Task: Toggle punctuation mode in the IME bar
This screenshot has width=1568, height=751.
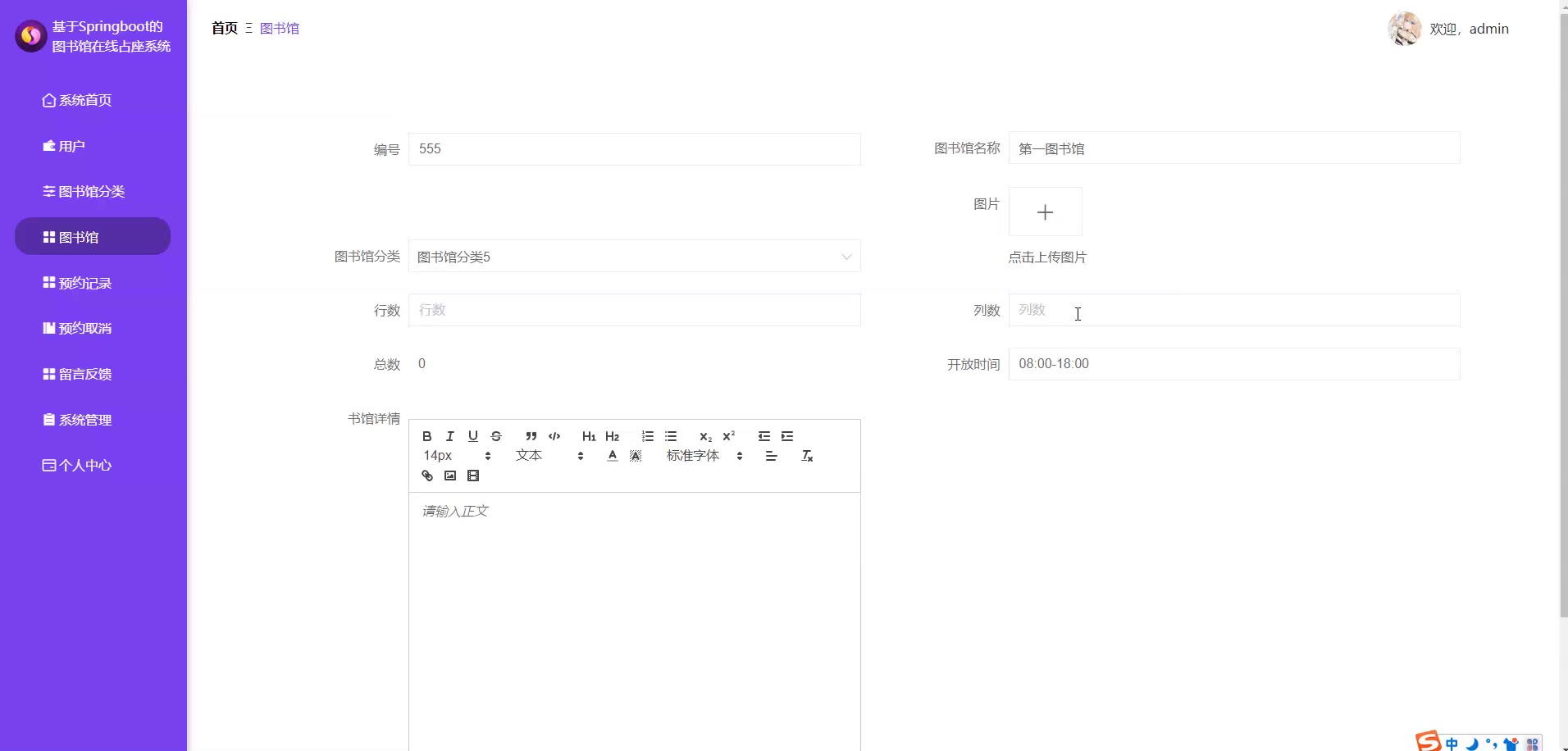Action: [x=1491, y=744]
